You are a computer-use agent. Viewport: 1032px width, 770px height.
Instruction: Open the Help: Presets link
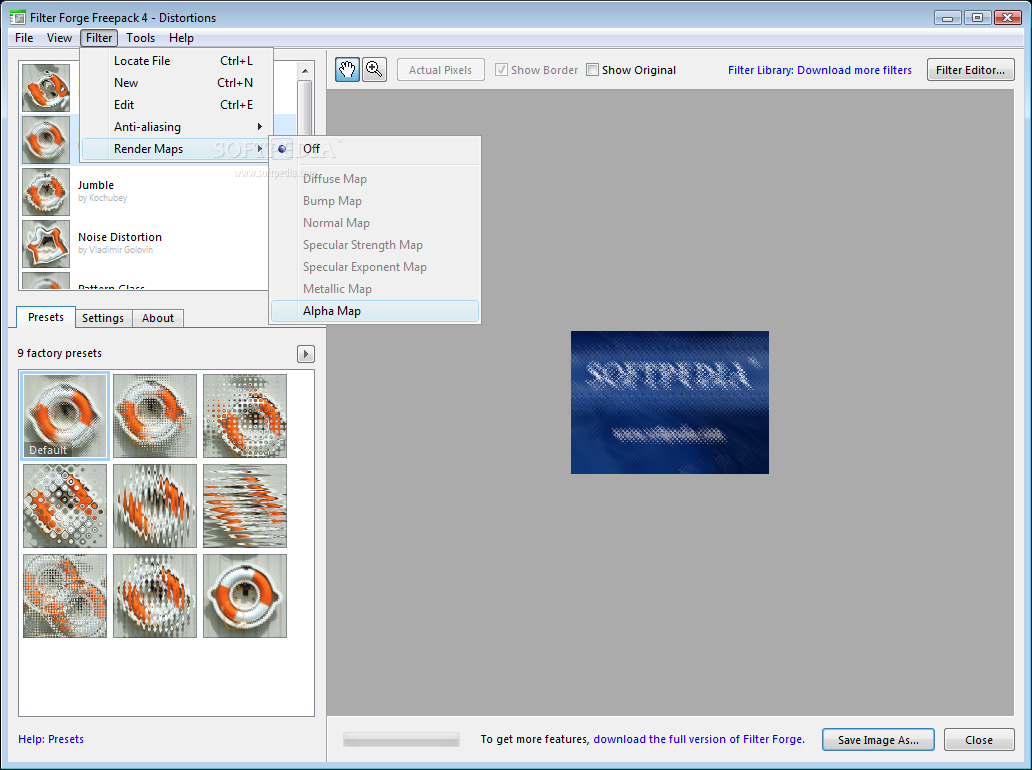[51, 739]
